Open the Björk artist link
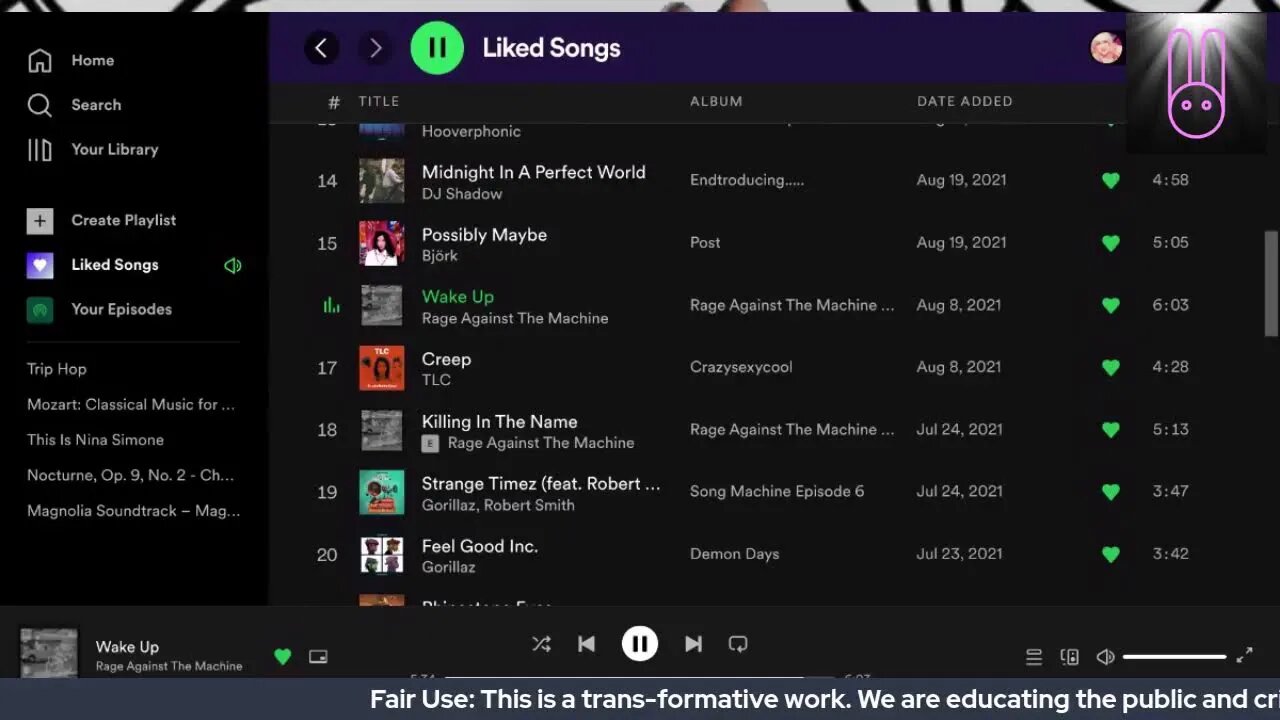The image size is (1280, 720). tap(440, 256)
